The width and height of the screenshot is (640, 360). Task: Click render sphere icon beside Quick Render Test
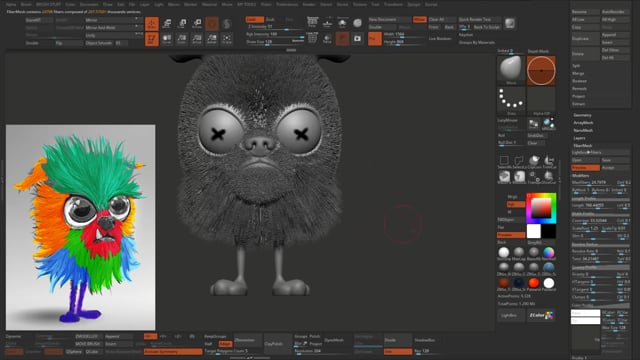click(510, 23)
